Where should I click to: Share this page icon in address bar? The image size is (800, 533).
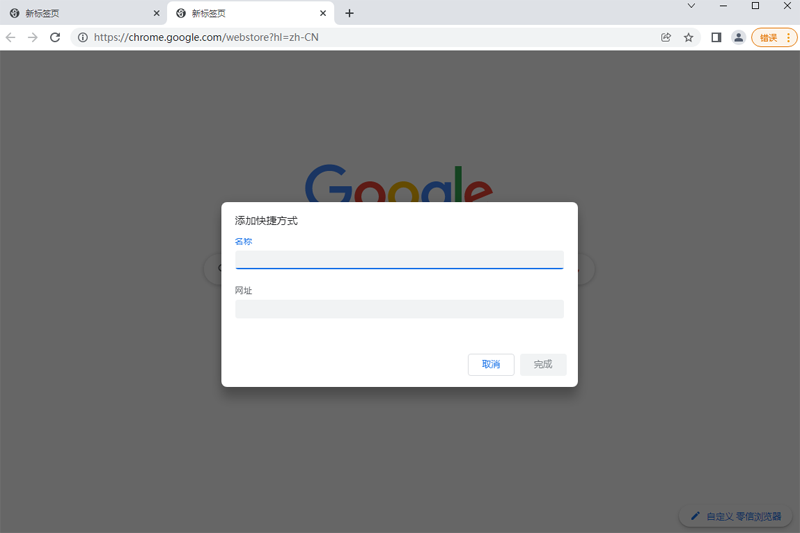[x=666, y=37]
